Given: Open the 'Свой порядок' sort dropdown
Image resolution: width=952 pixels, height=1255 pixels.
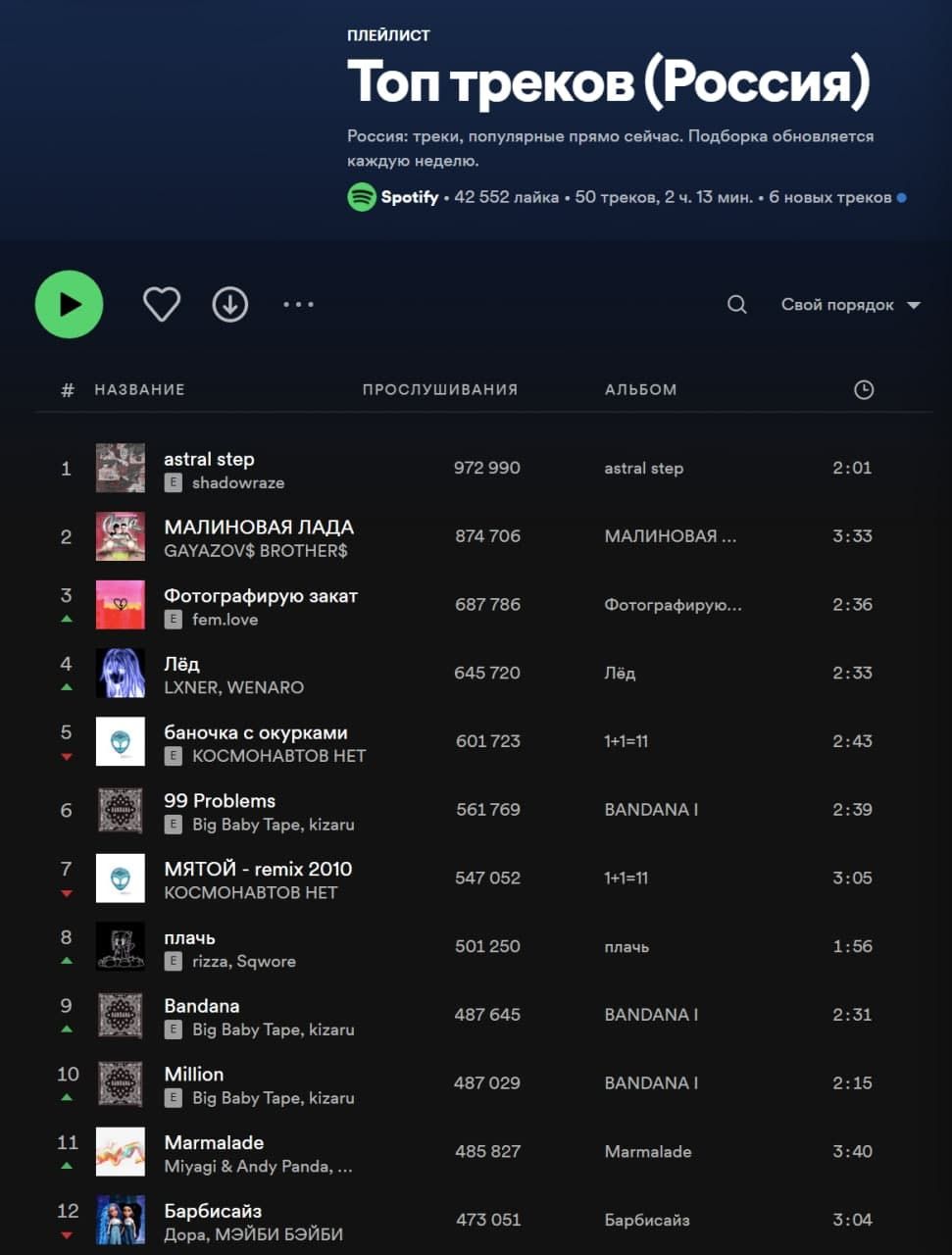Looking at the screenshot, I should pyautogui.click(x=837, y=305).
